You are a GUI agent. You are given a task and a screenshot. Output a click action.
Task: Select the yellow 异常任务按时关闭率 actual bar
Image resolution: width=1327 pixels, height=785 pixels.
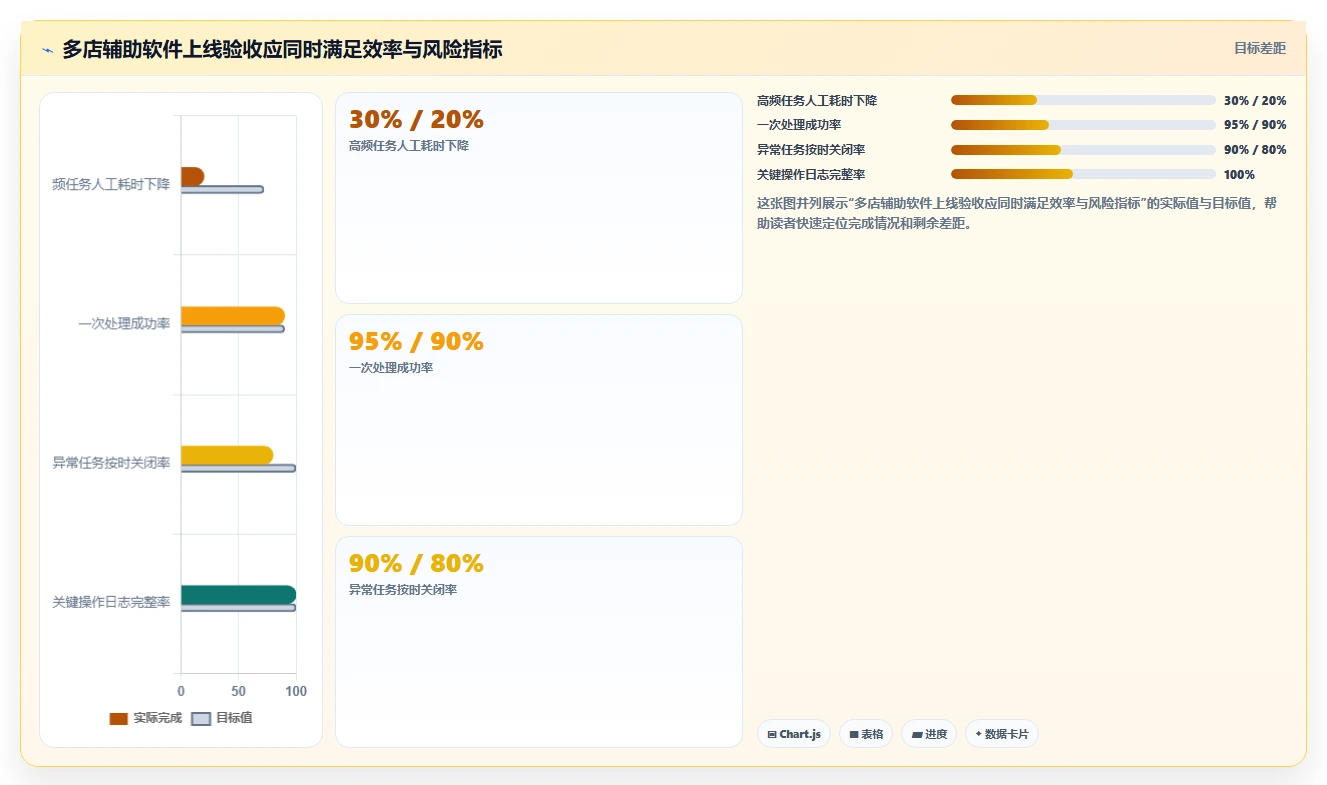[x=227, y=455]
